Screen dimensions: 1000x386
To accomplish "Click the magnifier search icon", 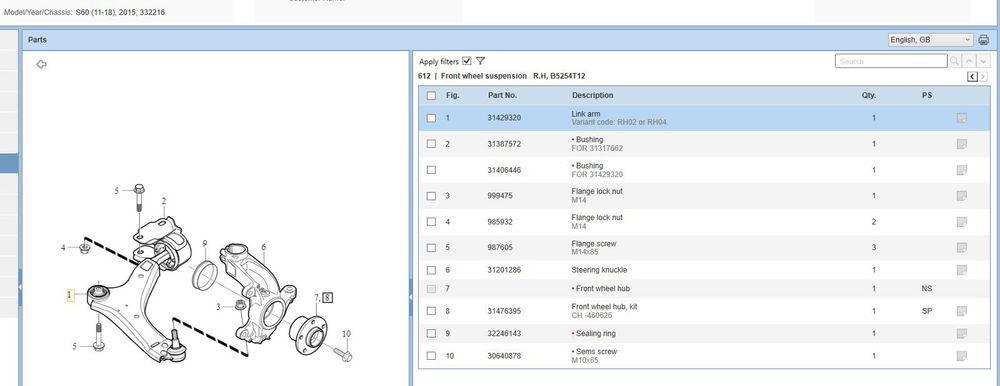I will click(x=954, y=61).
